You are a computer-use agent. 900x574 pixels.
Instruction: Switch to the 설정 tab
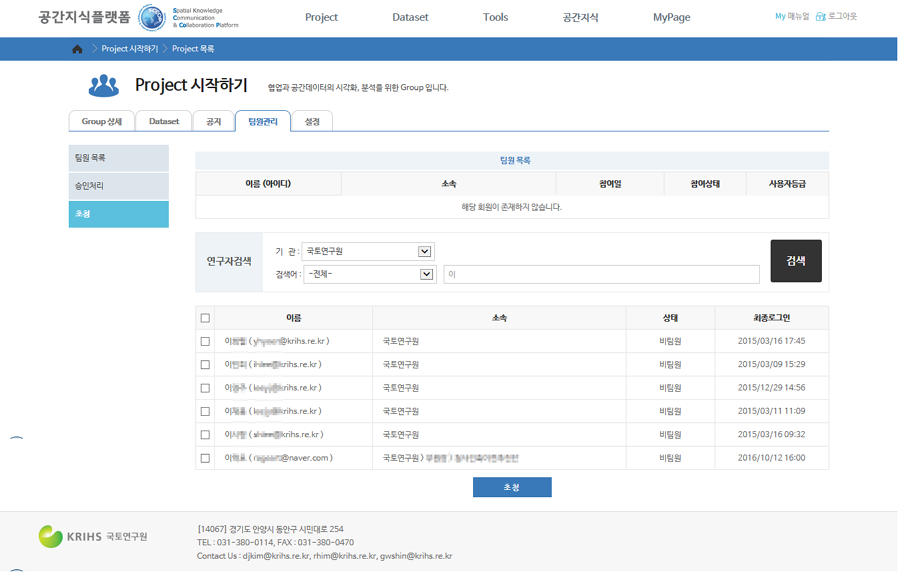point(312,121)
